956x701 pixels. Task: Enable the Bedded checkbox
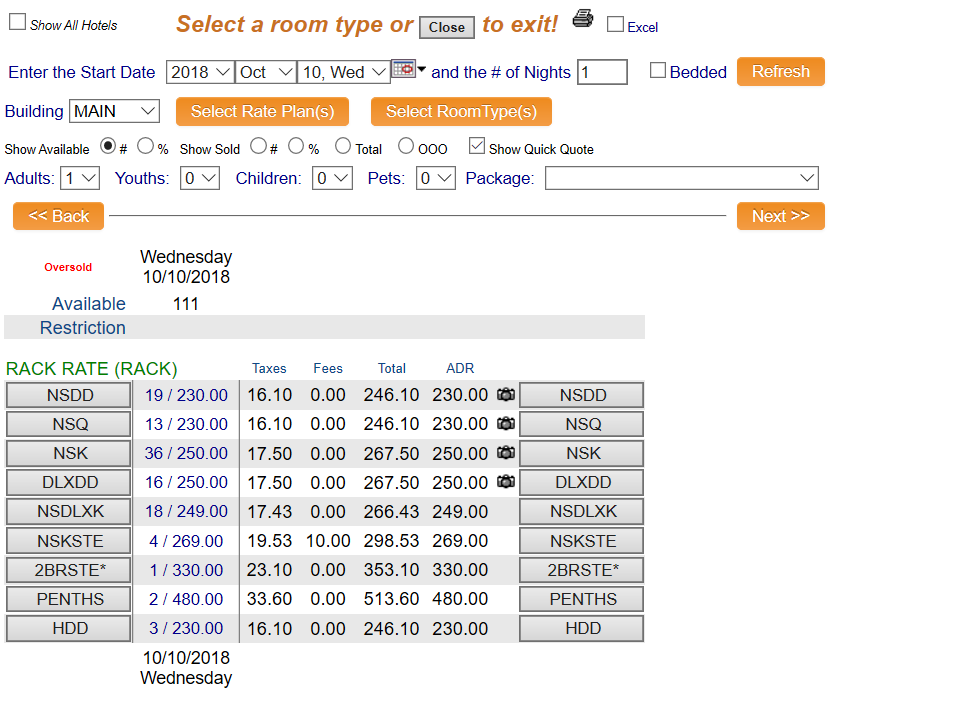point(658,71)
